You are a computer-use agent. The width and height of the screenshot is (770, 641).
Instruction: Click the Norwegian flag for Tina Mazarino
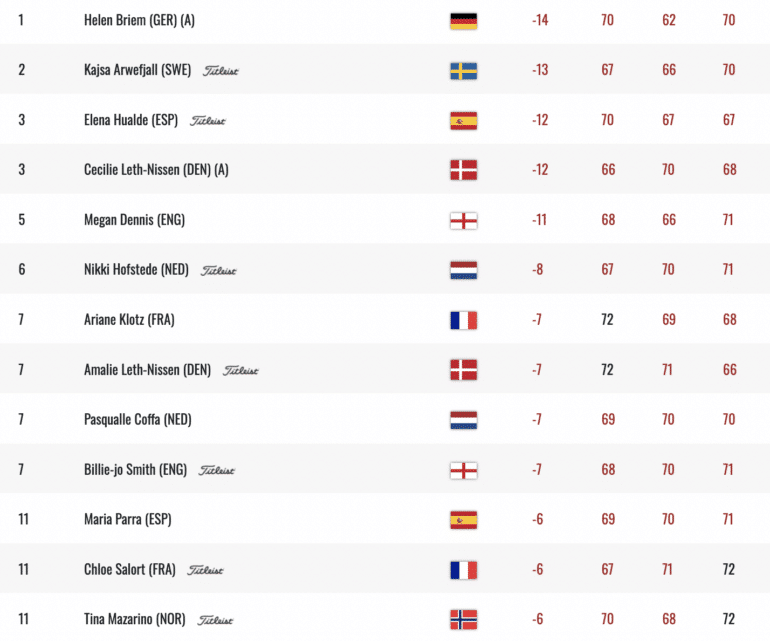(x=464, y=619)
